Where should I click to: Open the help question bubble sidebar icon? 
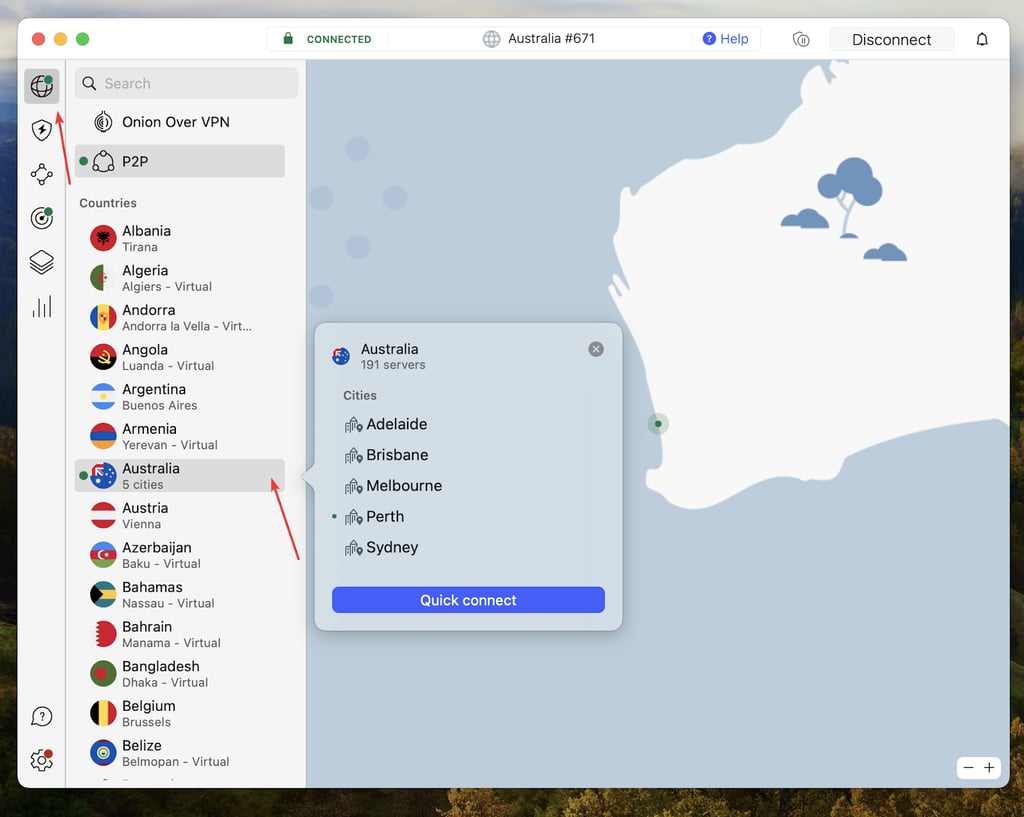[42, 716]
